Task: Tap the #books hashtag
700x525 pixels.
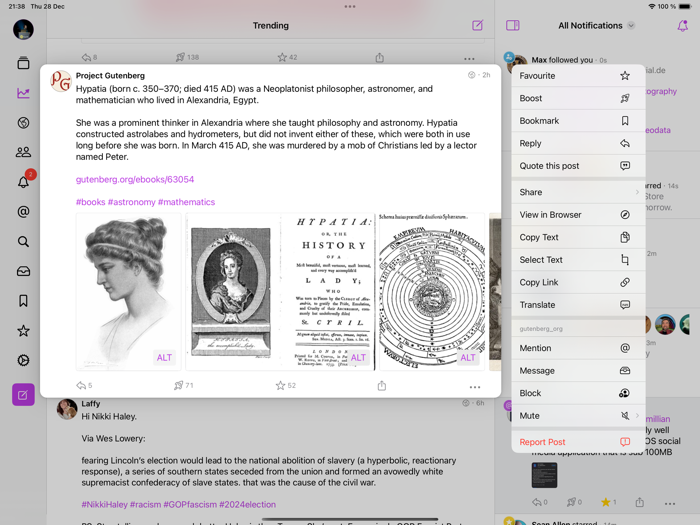Action: 91,202
